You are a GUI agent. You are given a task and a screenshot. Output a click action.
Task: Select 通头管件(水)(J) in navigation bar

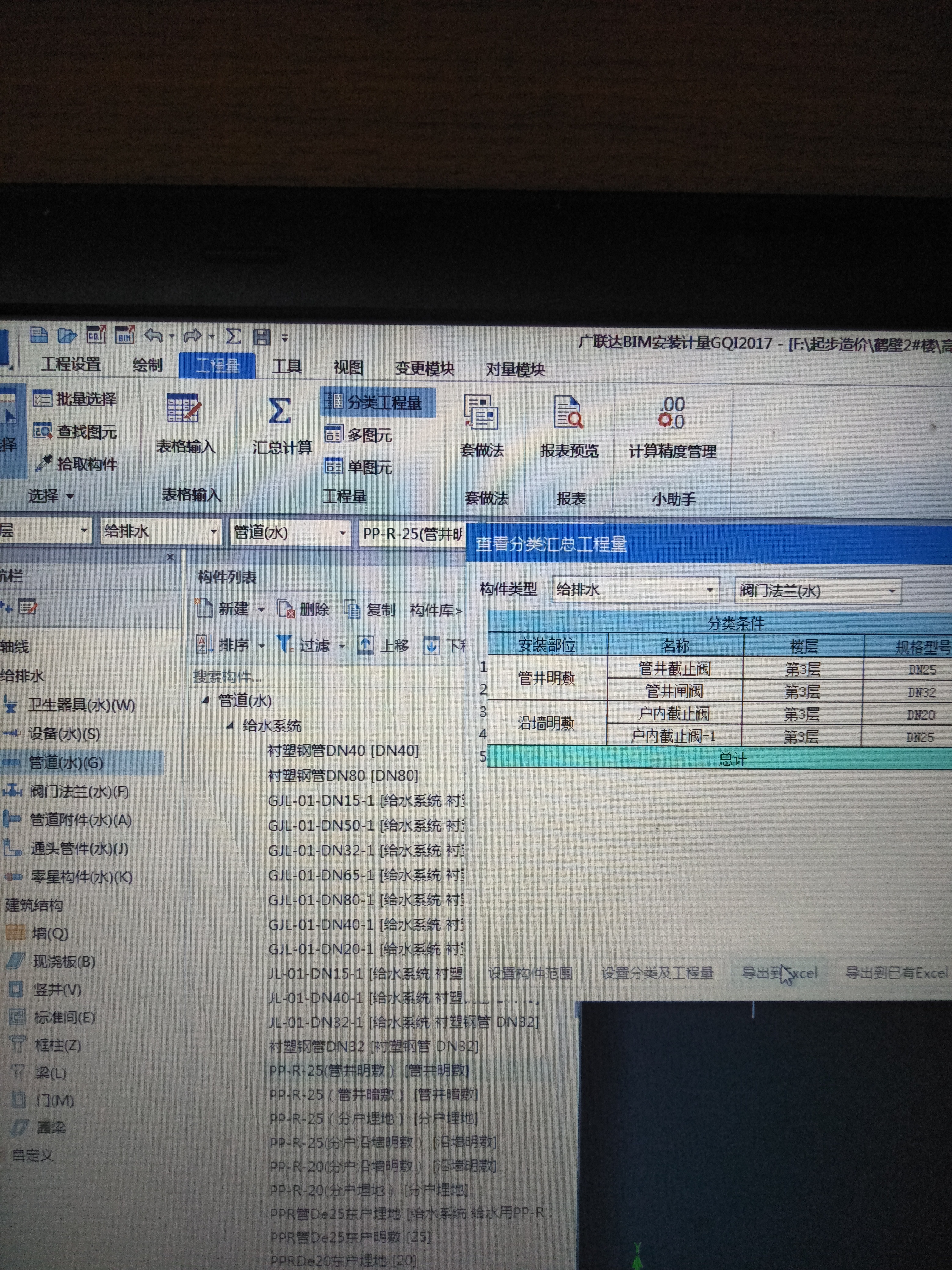pos(67,849)
